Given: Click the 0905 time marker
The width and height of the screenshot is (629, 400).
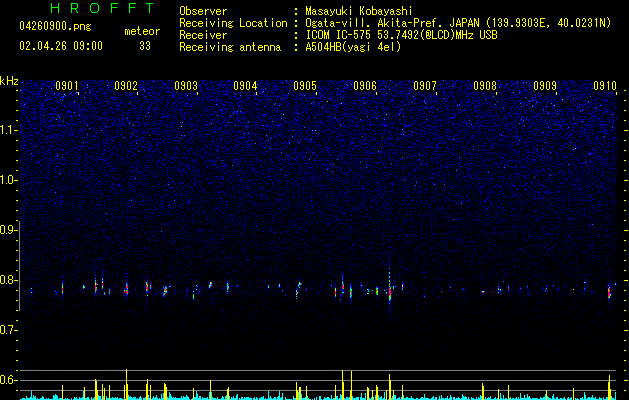Looking at the screenshot, I should 305,86.
